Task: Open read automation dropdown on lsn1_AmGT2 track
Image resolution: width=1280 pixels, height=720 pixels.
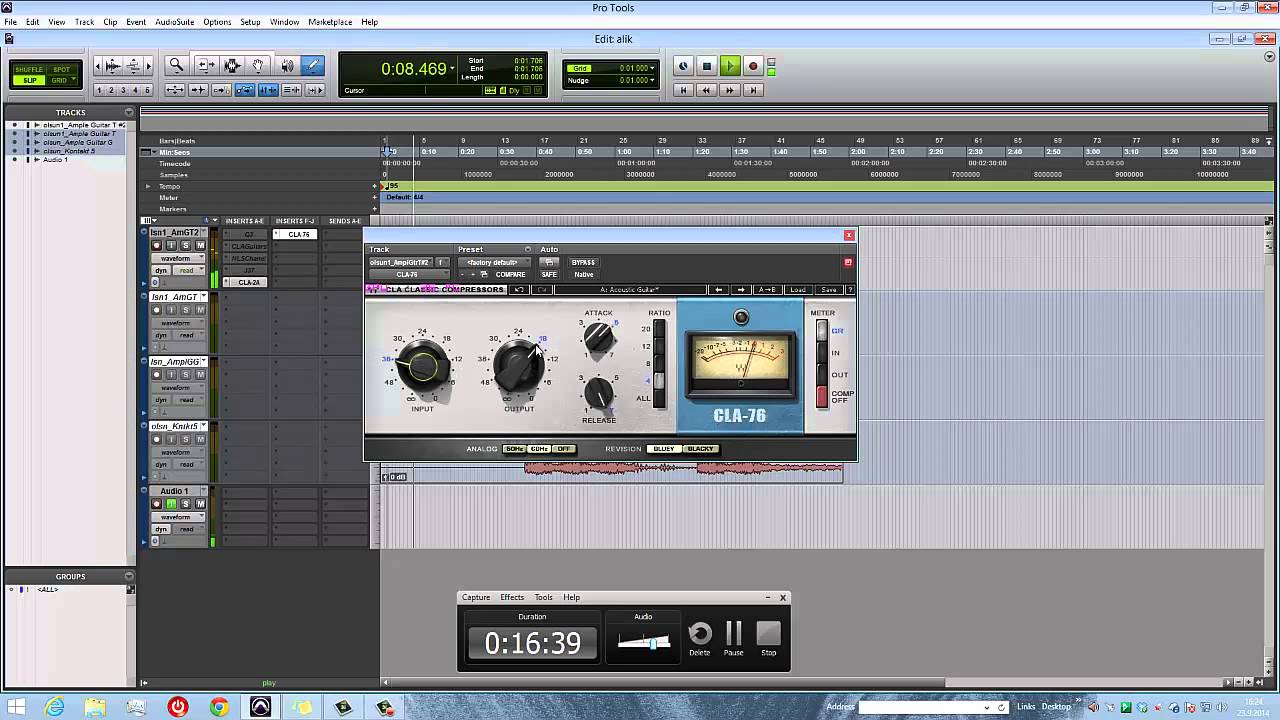Action: pyautogui.click(x=189, y=270)
